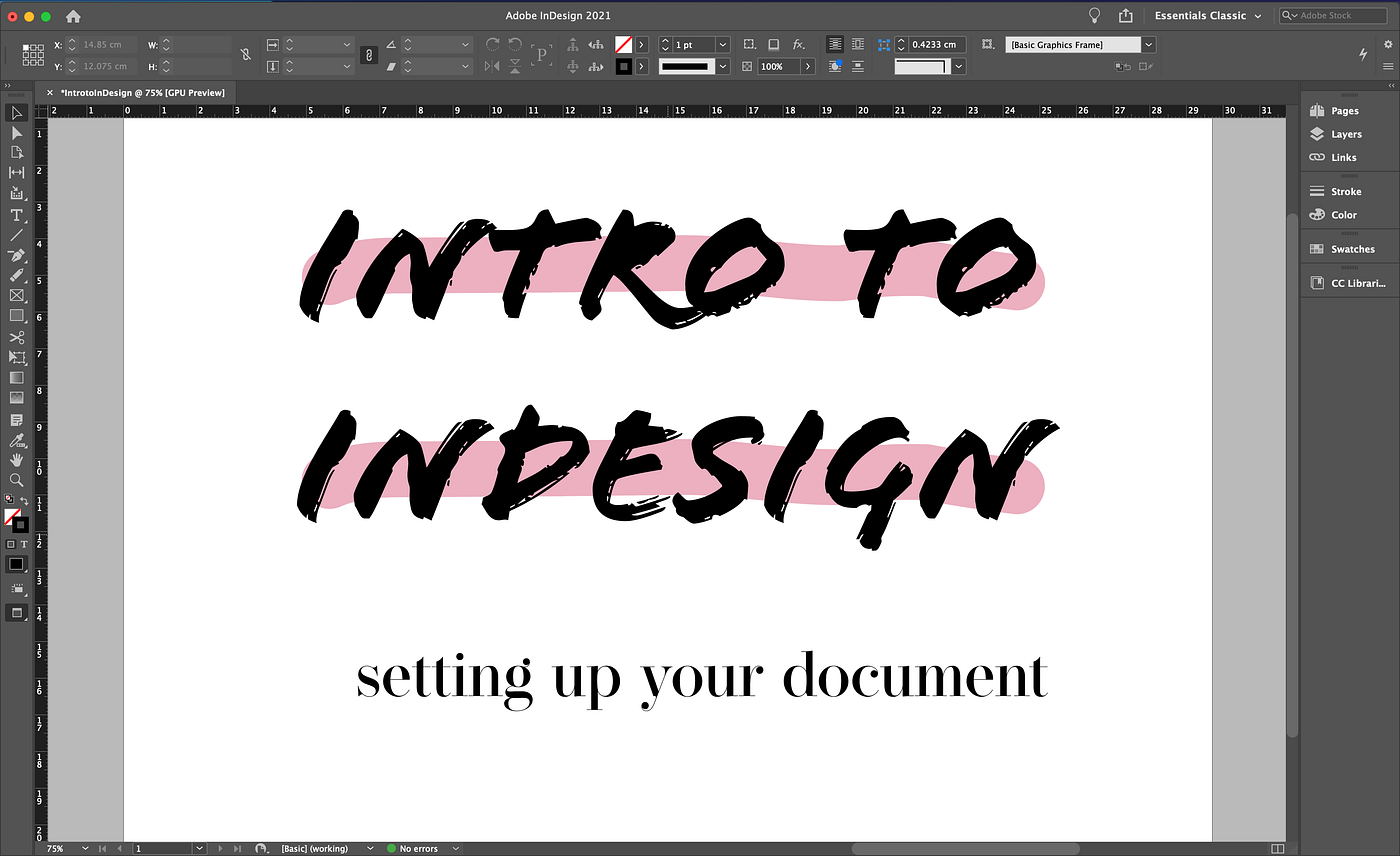Select the Zoom tool
This screenshot has height=856, width=1400.
tap(16, 479)
